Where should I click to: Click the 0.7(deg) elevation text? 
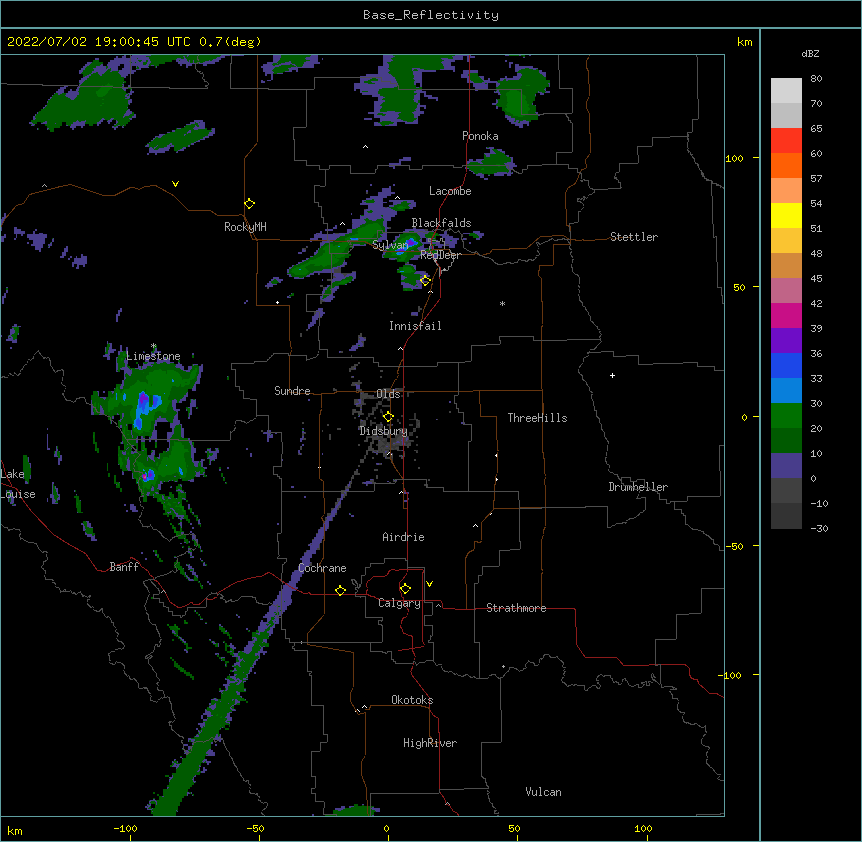(x=230, y=42)
